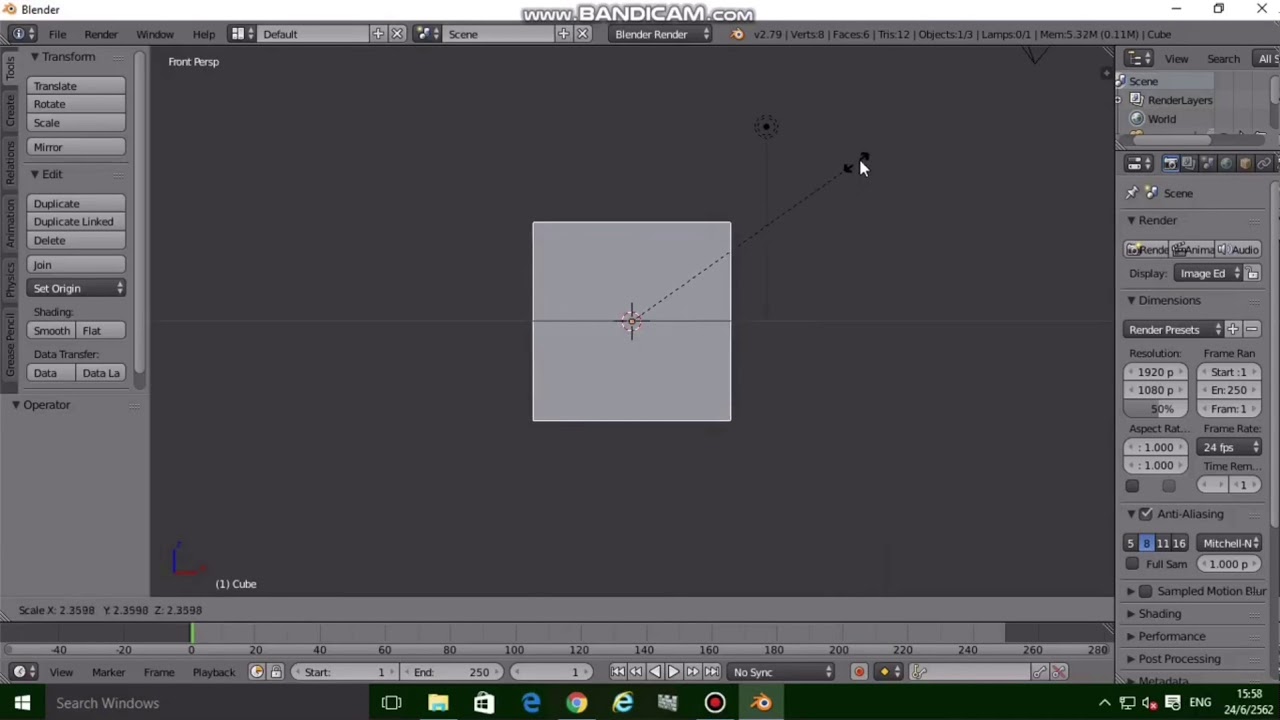Open the Render menu
The height and width of the screenshot is (720, 1280).
pyautogui.click(x=101, y=34)
